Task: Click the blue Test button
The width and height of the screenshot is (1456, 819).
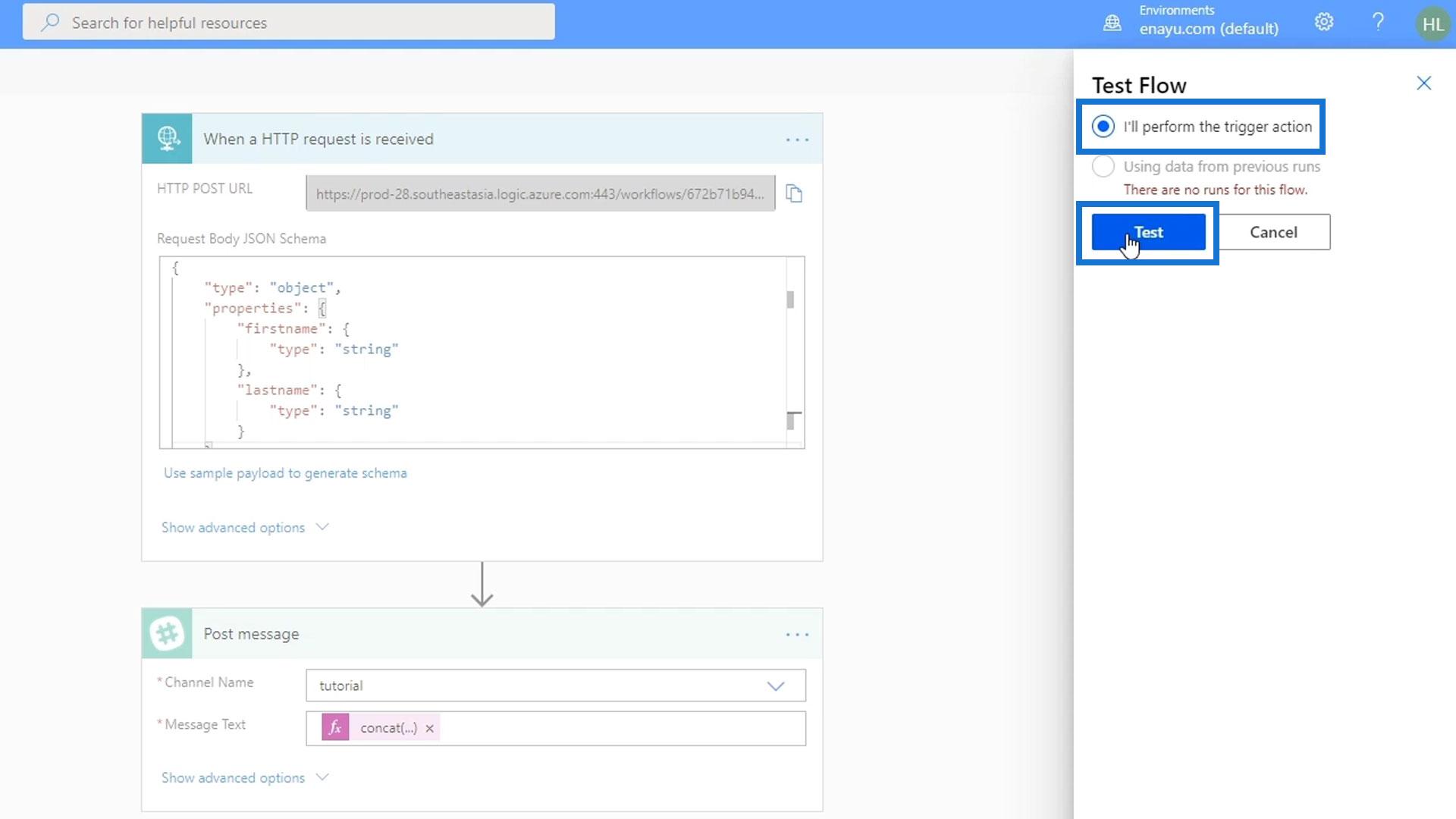Action: tap(1148, 232)
